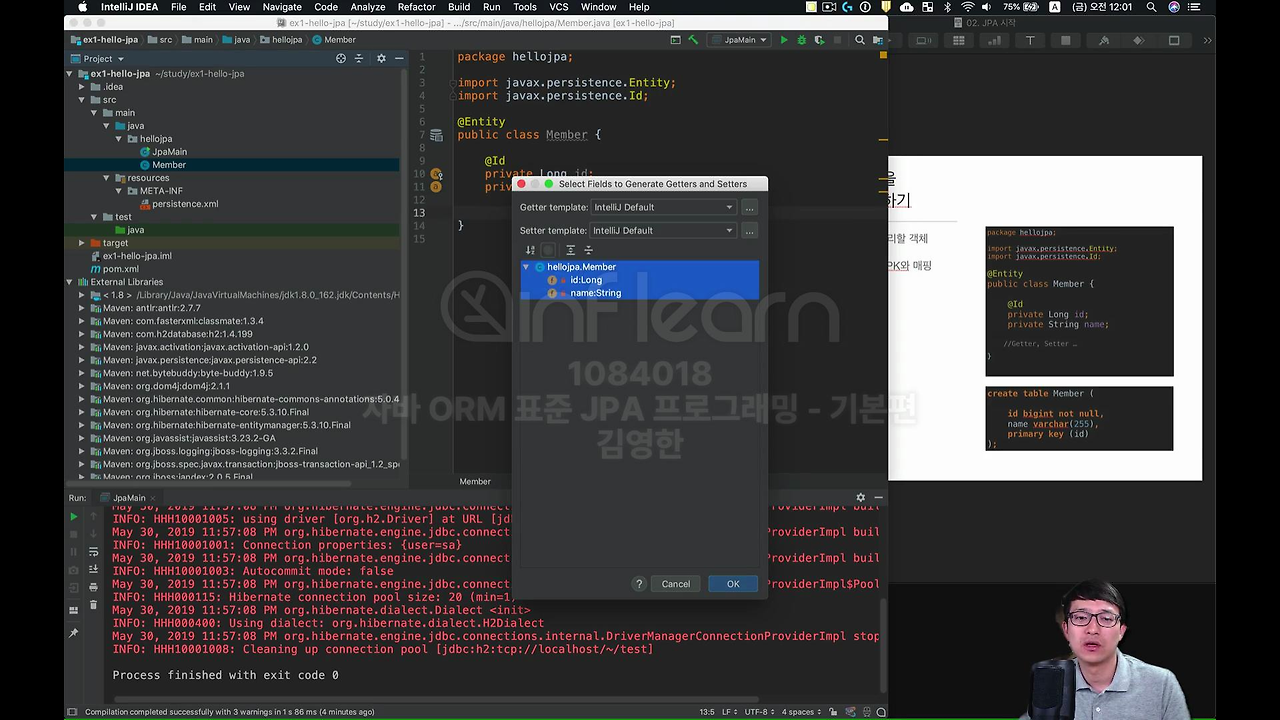Image resolution: width=1280 pixels, height=720 pixels.
Task: Hide the Run panel with its minus icon
Action: 879,497
